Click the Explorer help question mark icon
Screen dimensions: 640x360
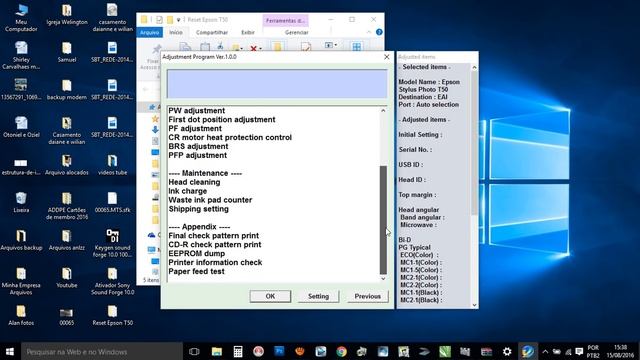379,32
